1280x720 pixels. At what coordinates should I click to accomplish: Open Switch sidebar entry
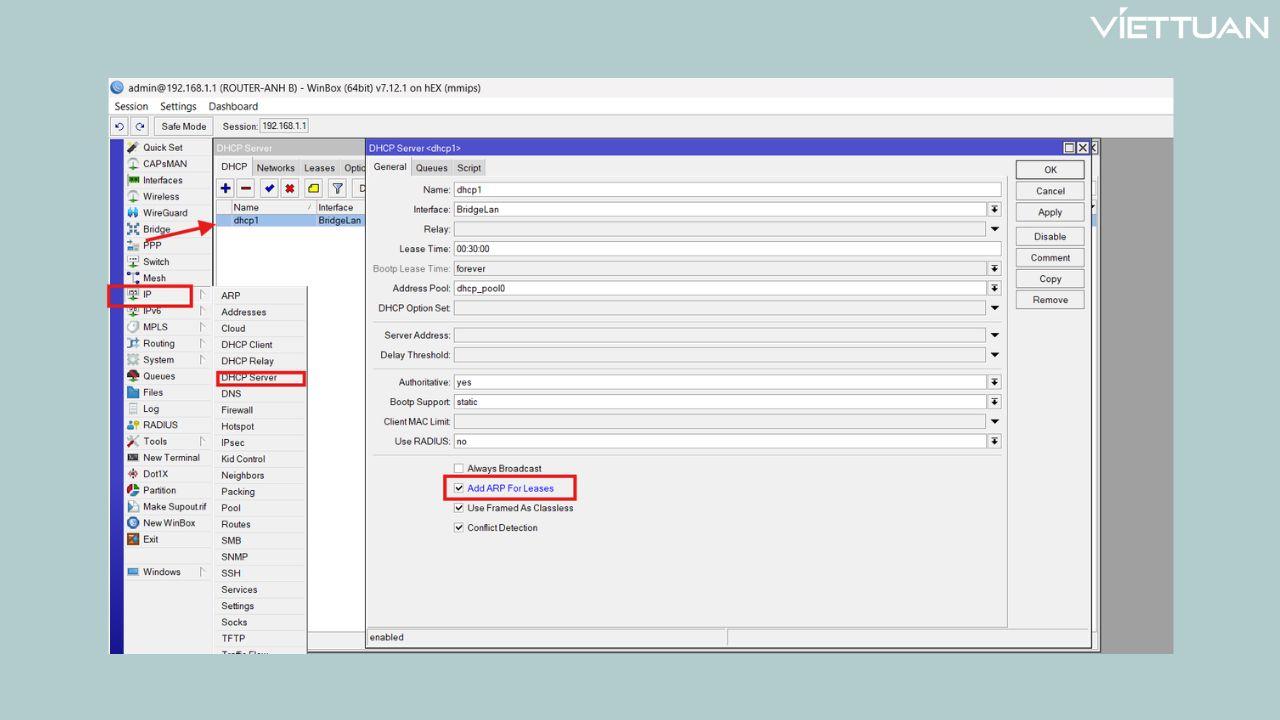156,262
